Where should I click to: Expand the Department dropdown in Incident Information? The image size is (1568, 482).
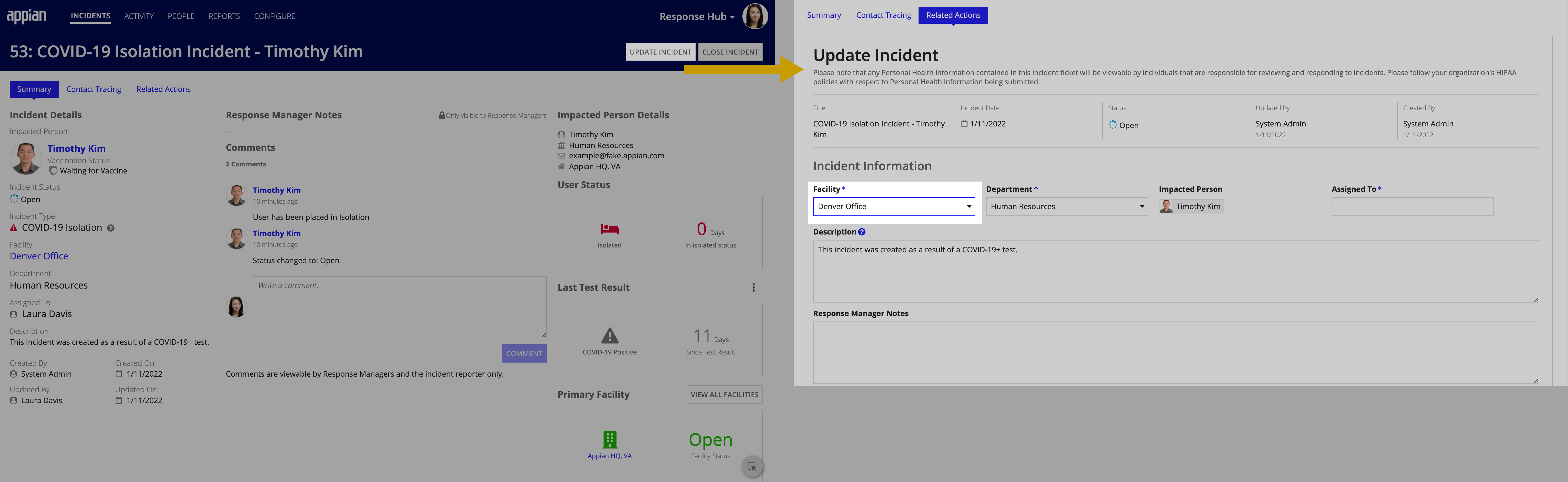click(x=1139, y=206)
